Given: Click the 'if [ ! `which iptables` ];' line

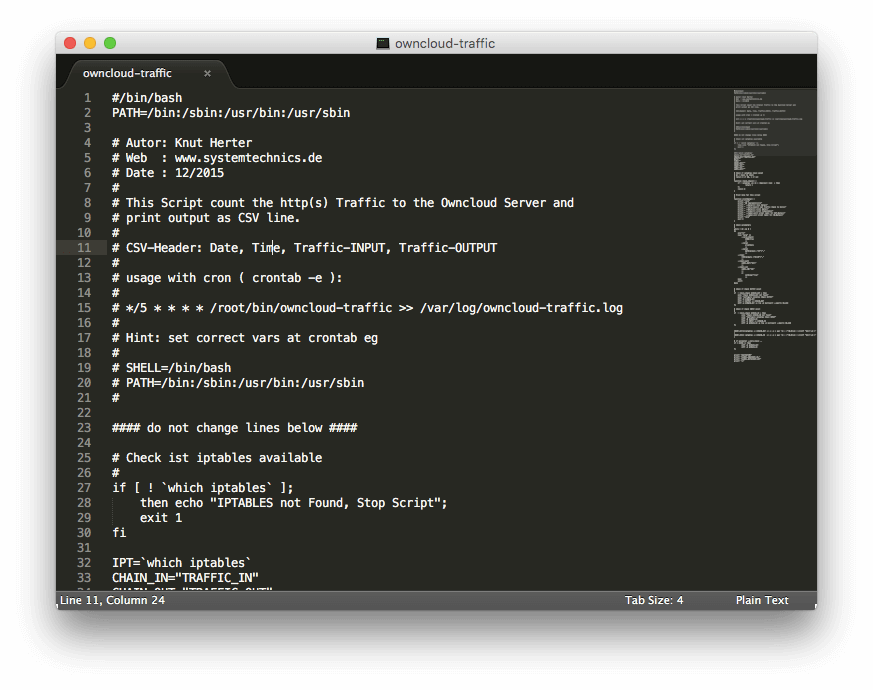Looking at the screenshot, I should 203,488.
